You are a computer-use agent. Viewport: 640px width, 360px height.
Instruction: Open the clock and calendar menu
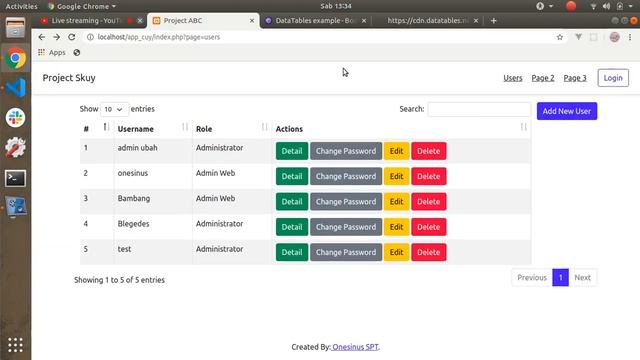336,6
